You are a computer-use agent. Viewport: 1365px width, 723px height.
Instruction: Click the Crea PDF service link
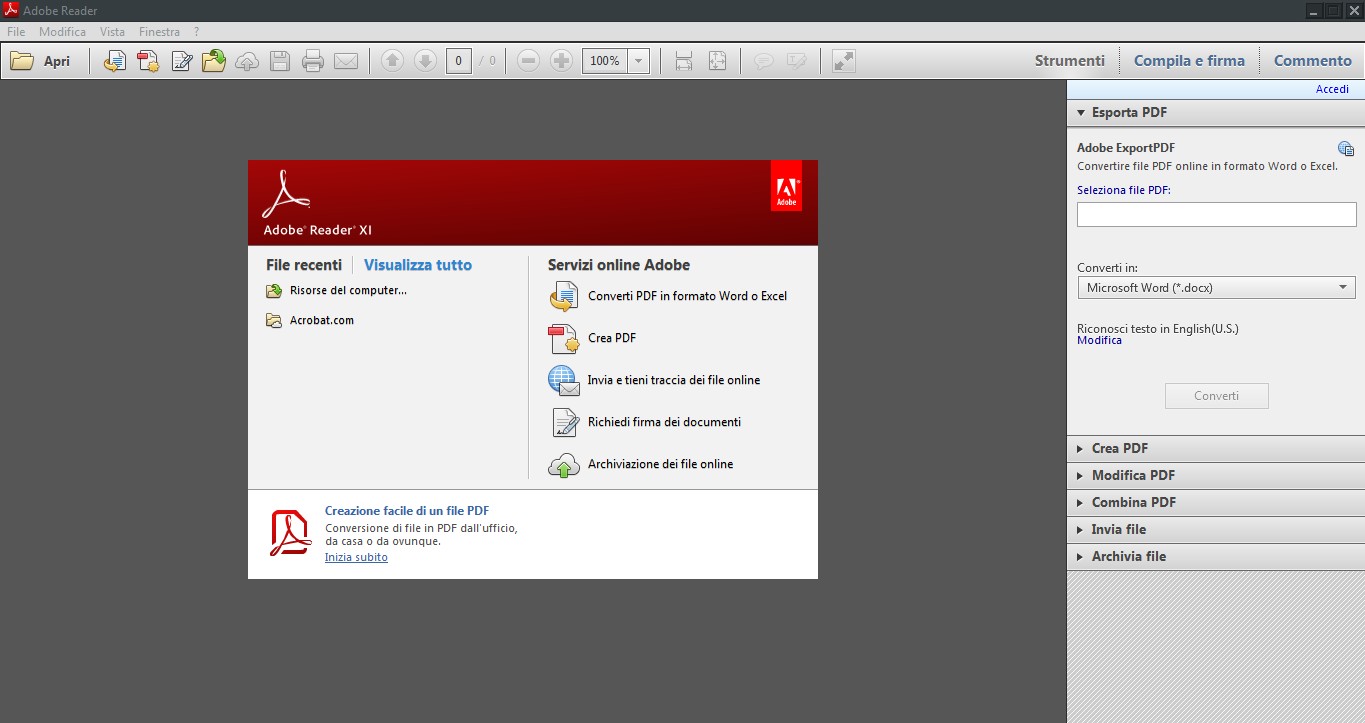click(612, 338)
